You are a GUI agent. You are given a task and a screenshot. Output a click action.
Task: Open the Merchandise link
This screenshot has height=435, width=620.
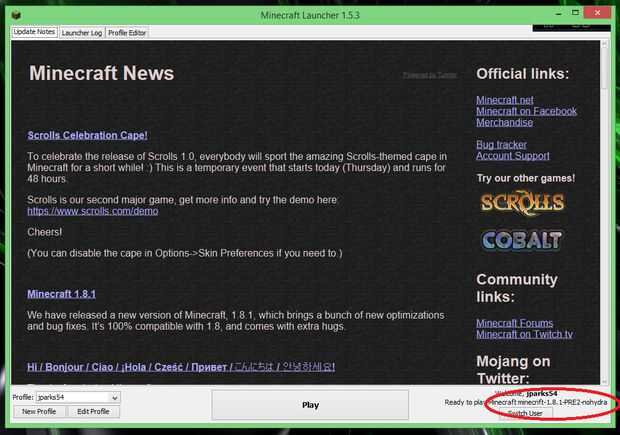tap(505, 122)
